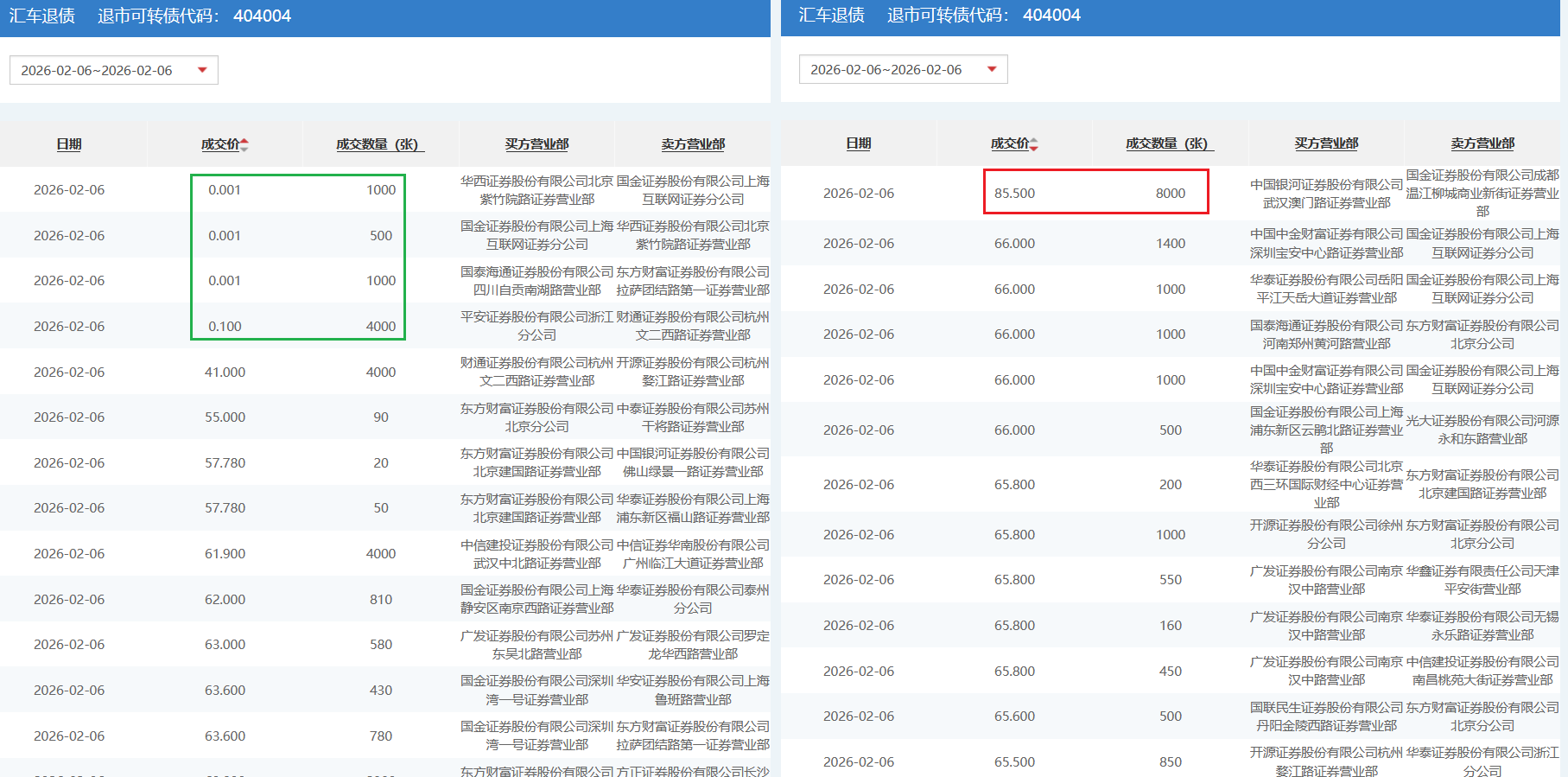Screen dimensions: 1568x777
Task: Click seller 开源证券股份有限公司杭州婺江路证券营业部
Action: click(693, 373)
